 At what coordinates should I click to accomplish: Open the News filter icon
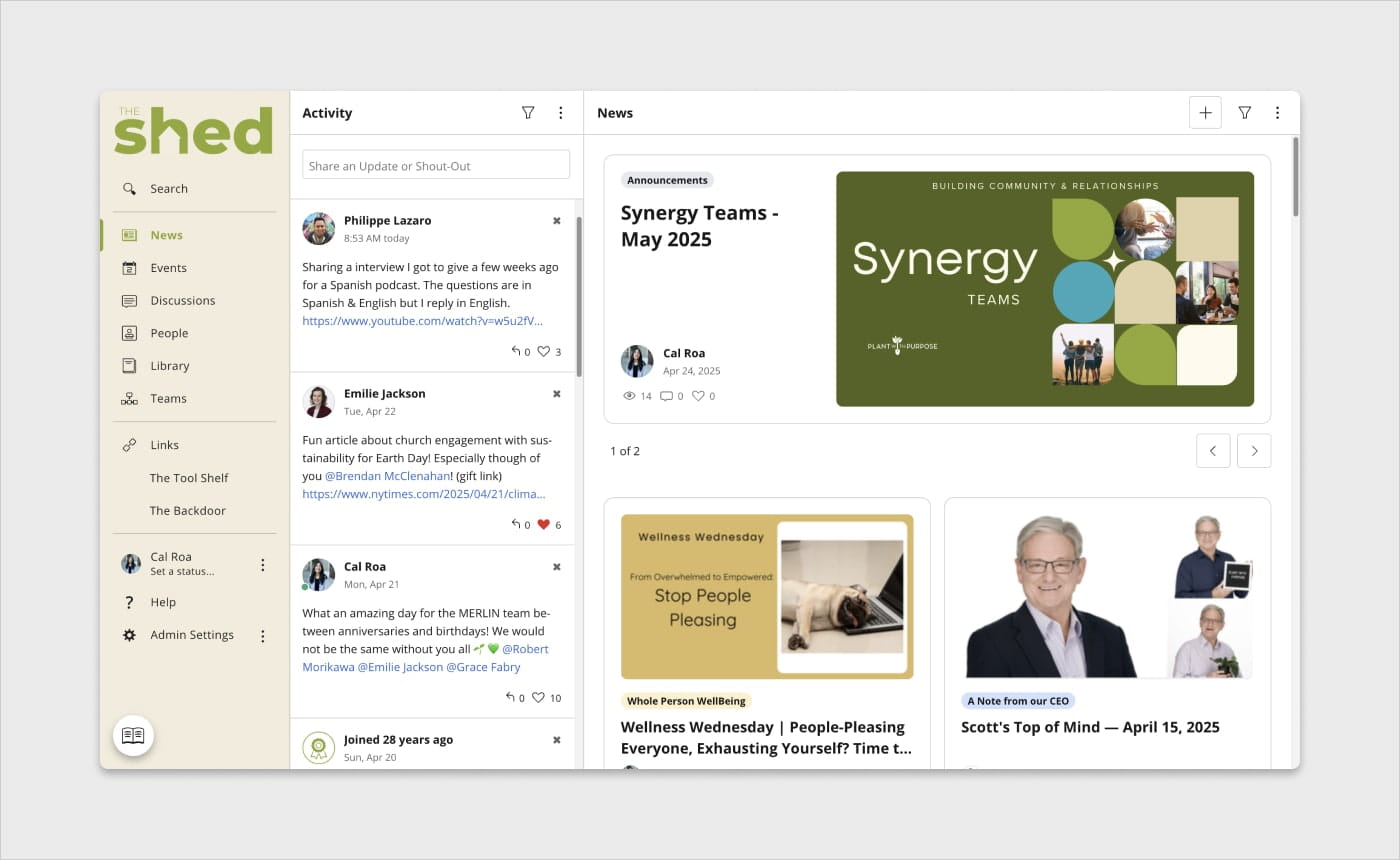pos(1245,113)
